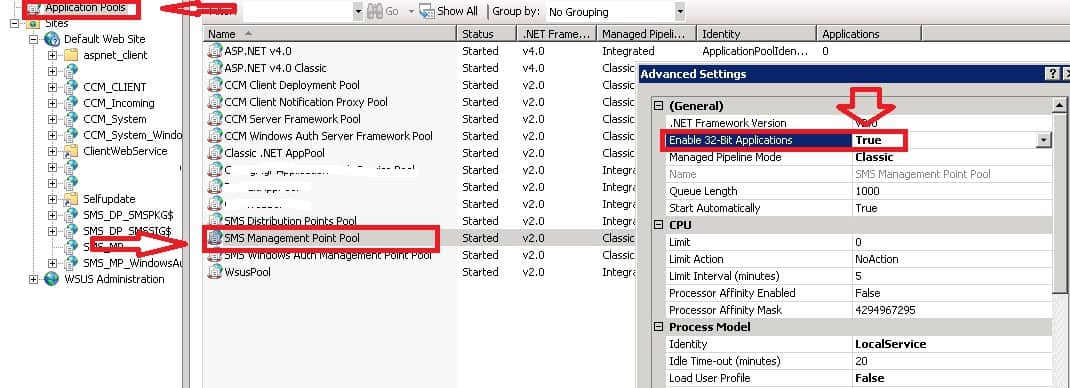Screen dimensions: 1070x388
Task: Select CCM Windows Auth Server Framework Pool
Action: (x=328, y=136)
